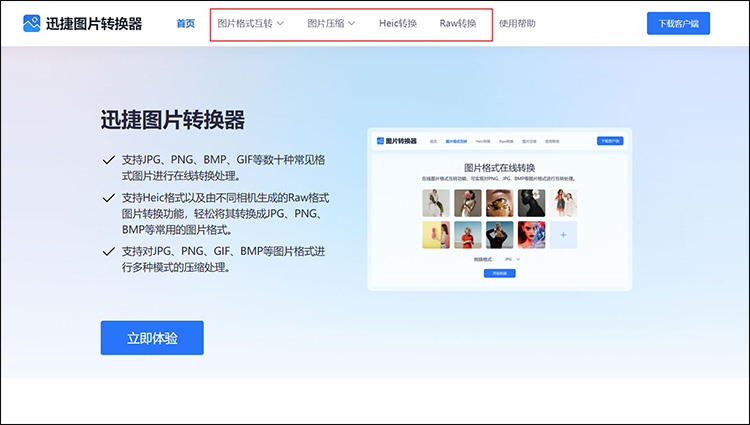Click the 图片转换器 logo inside the preview
The width and height of the screenshot is (750, 425).
(x=397, y=141)
